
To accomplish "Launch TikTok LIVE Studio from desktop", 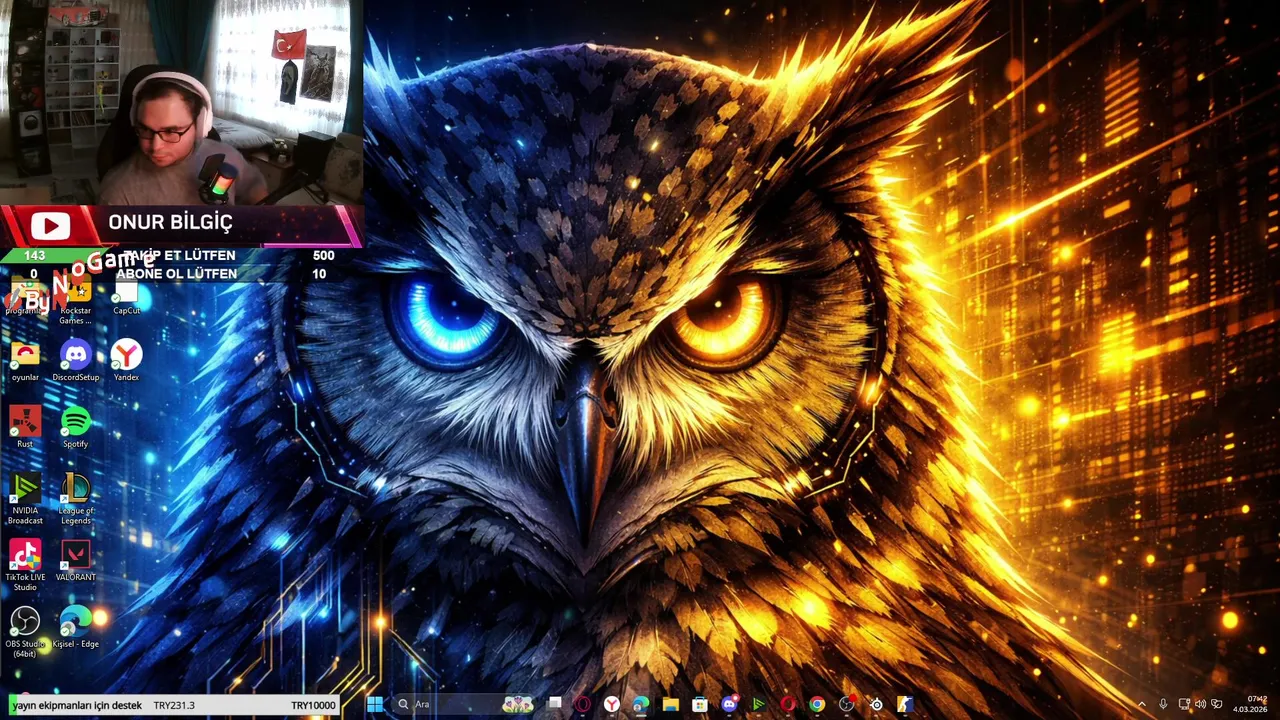I will tap(25, 566).
